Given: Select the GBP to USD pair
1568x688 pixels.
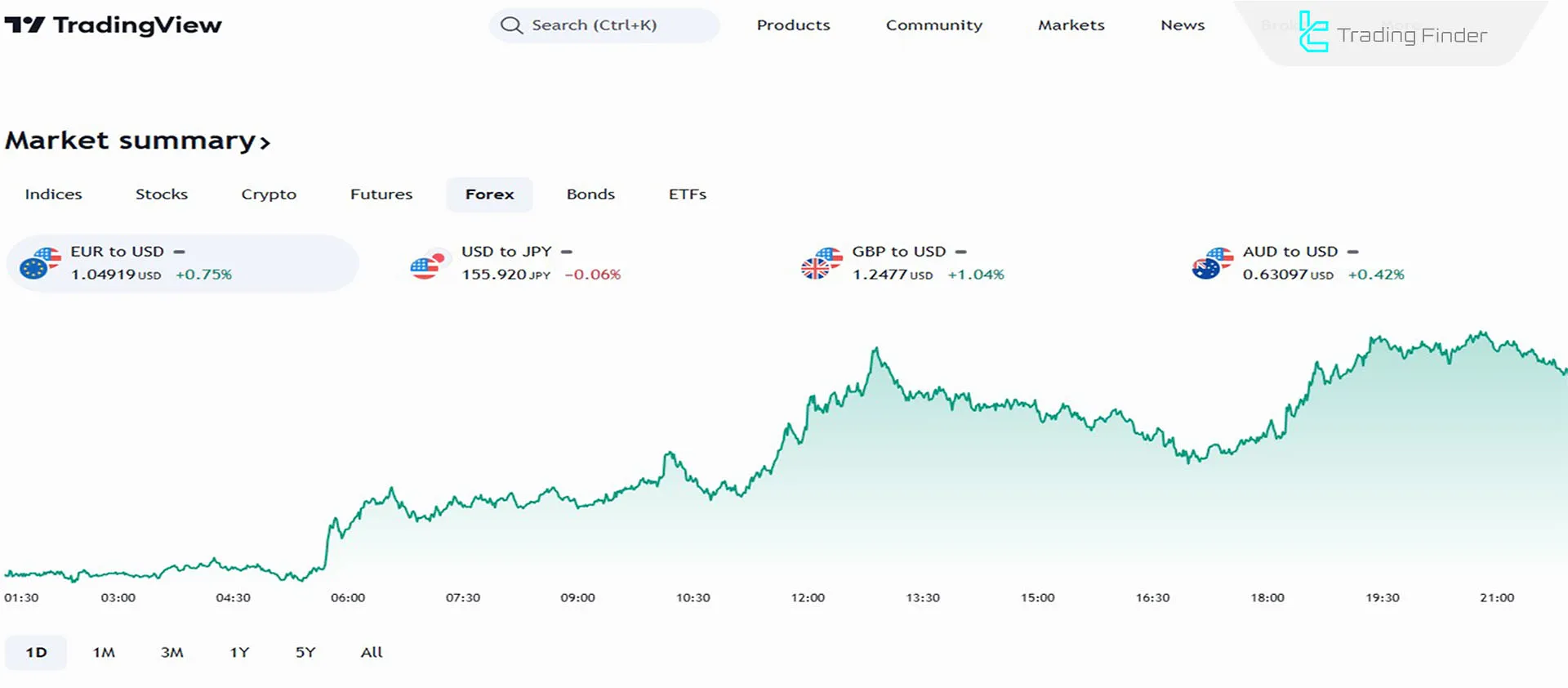Looking at the screenshot, I should (902, 263).
